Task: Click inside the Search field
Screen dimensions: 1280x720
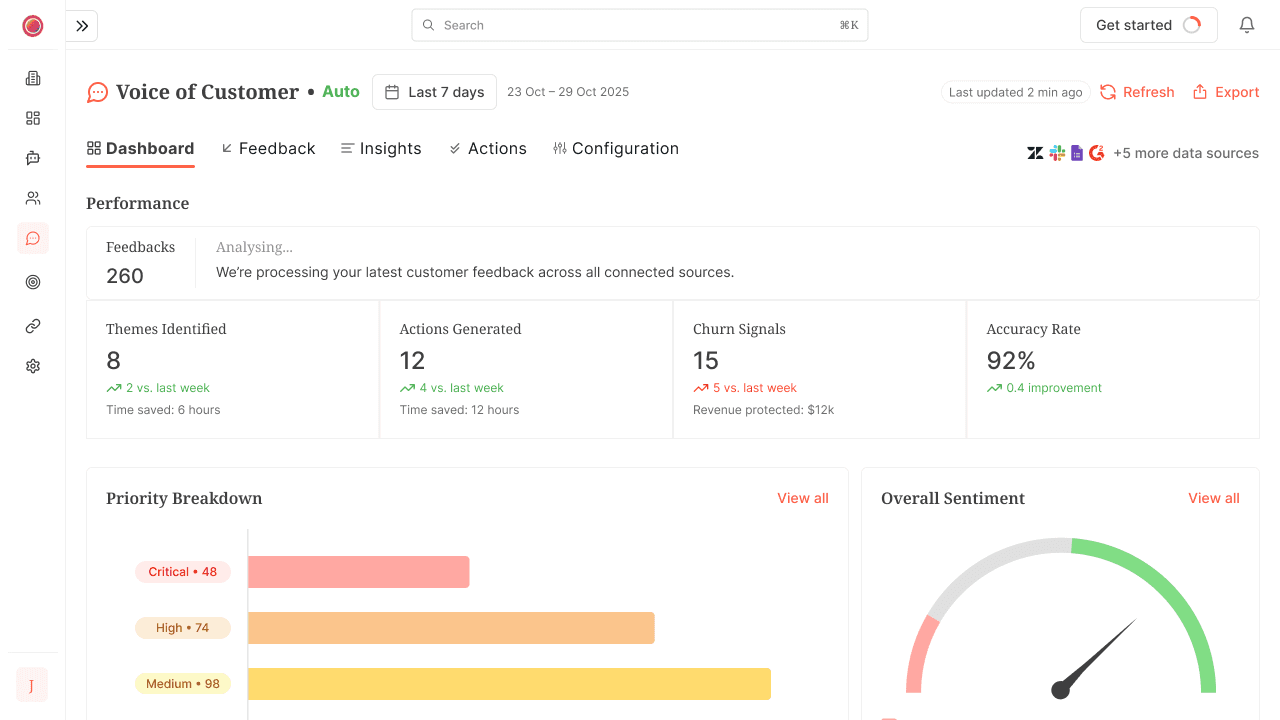Action: (x=640, y=25)
